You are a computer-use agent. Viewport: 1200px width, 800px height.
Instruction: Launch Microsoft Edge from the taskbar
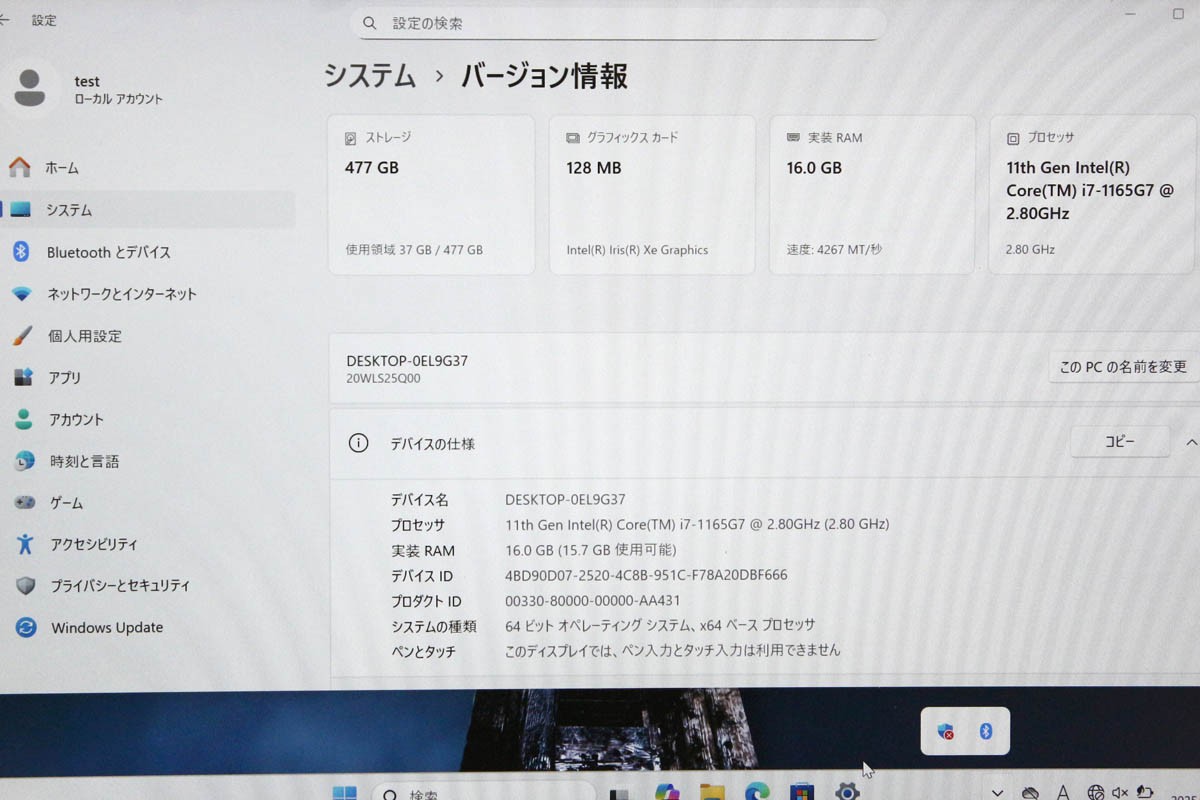pyautogui.click(x=757, y=793)
